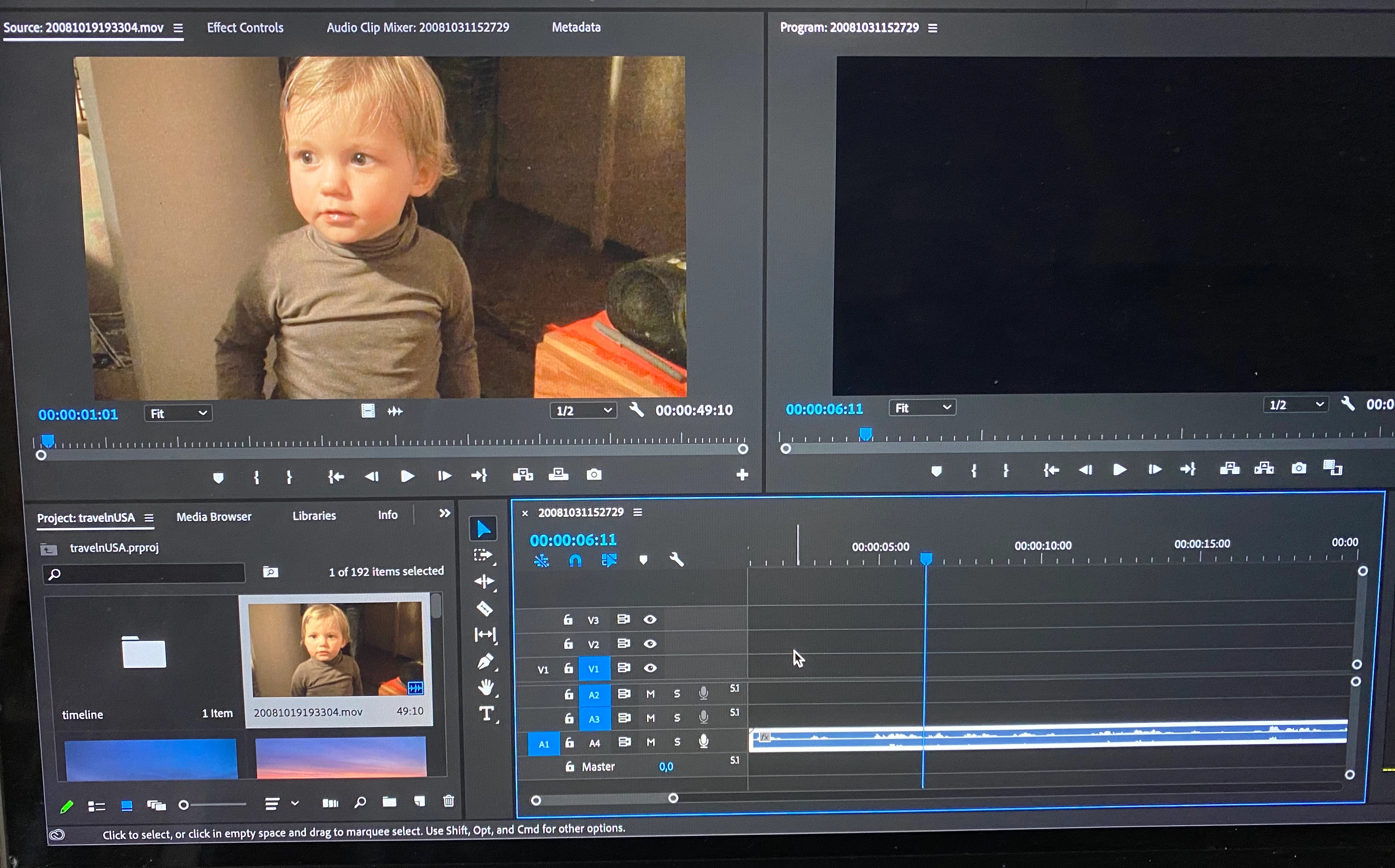The image size is (1395, 868).
Task: Toggle lock on V3 track
Action: 568,619
